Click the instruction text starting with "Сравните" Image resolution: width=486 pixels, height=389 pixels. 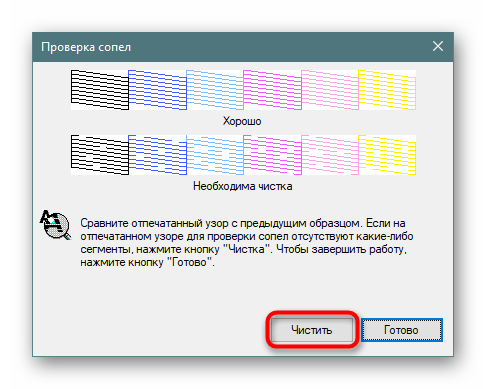[x=247, y=242]
